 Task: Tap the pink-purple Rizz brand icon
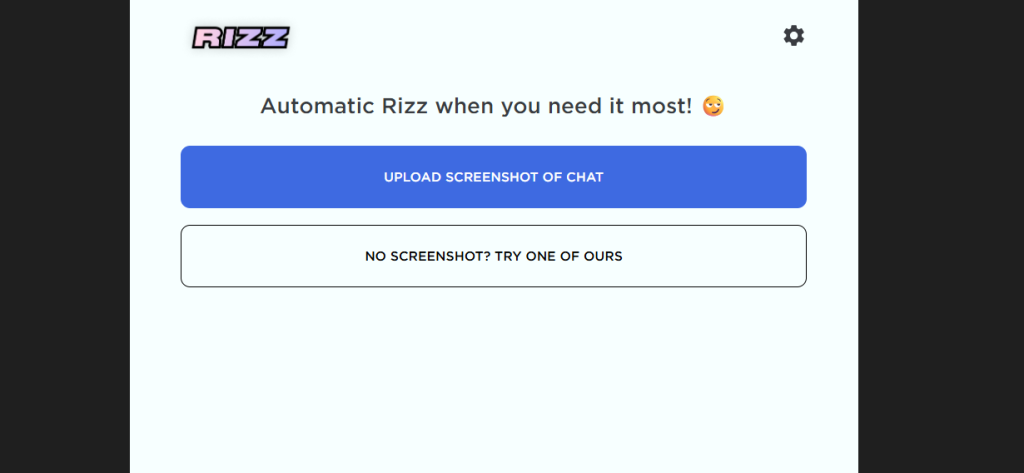coord(241,38)
